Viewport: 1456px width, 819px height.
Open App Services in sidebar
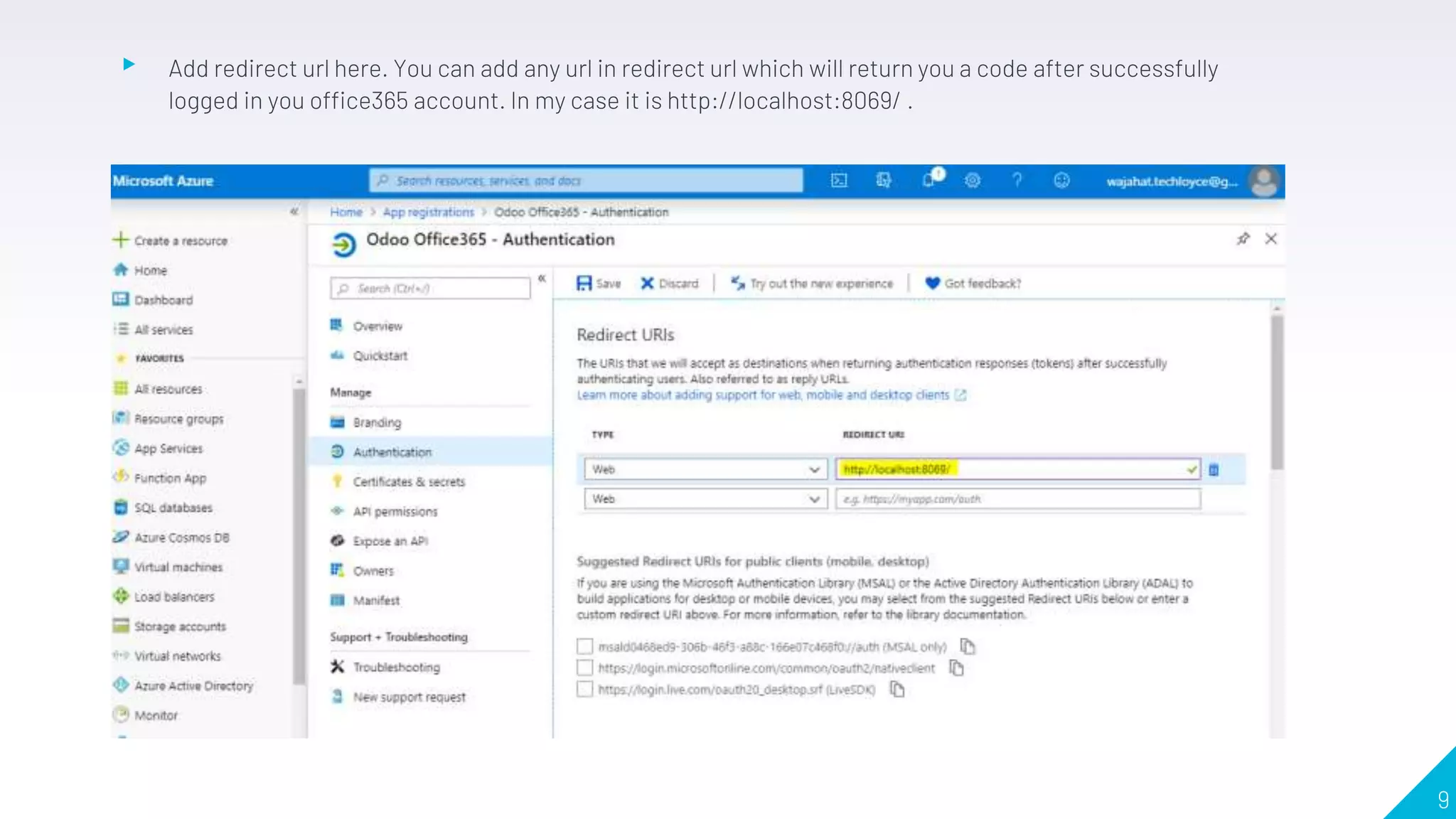(168, 449)
